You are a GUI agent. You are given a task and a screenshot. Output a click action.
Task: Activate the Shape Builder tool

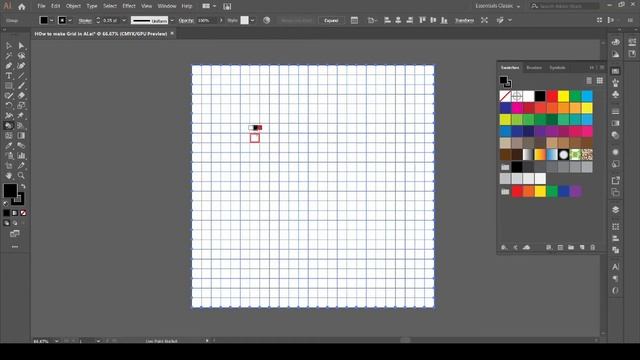pyautogui.click(x=9, y=126)
